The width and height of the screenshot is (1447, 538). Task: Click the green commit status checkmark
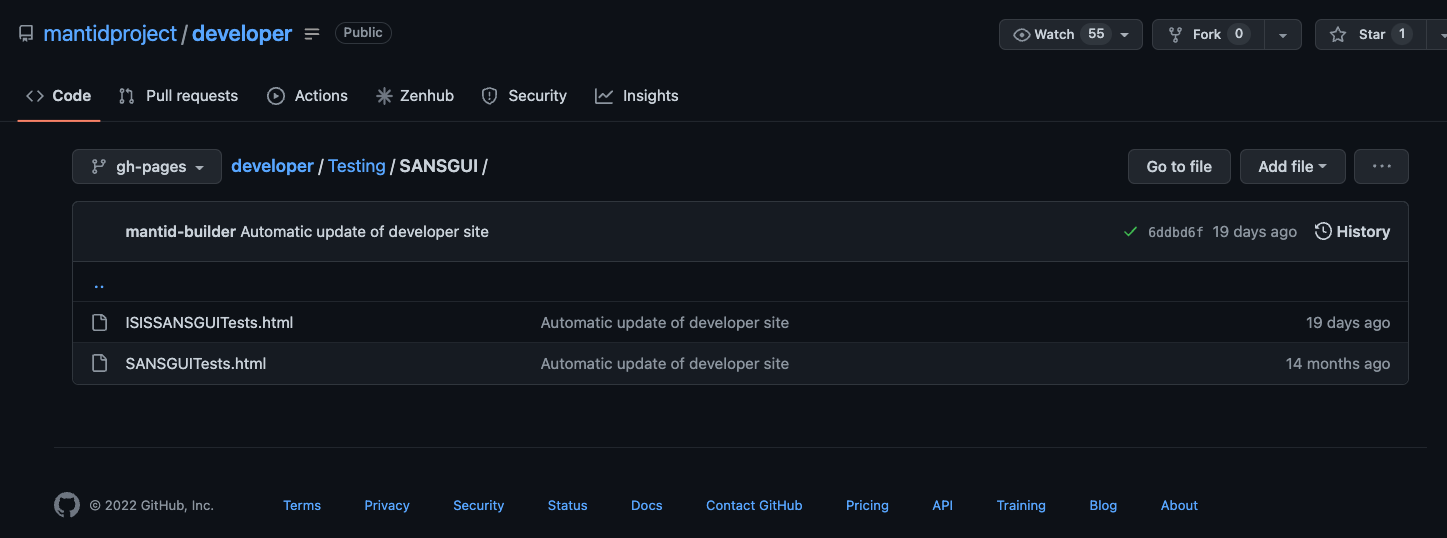click(x=1130, y=232)
